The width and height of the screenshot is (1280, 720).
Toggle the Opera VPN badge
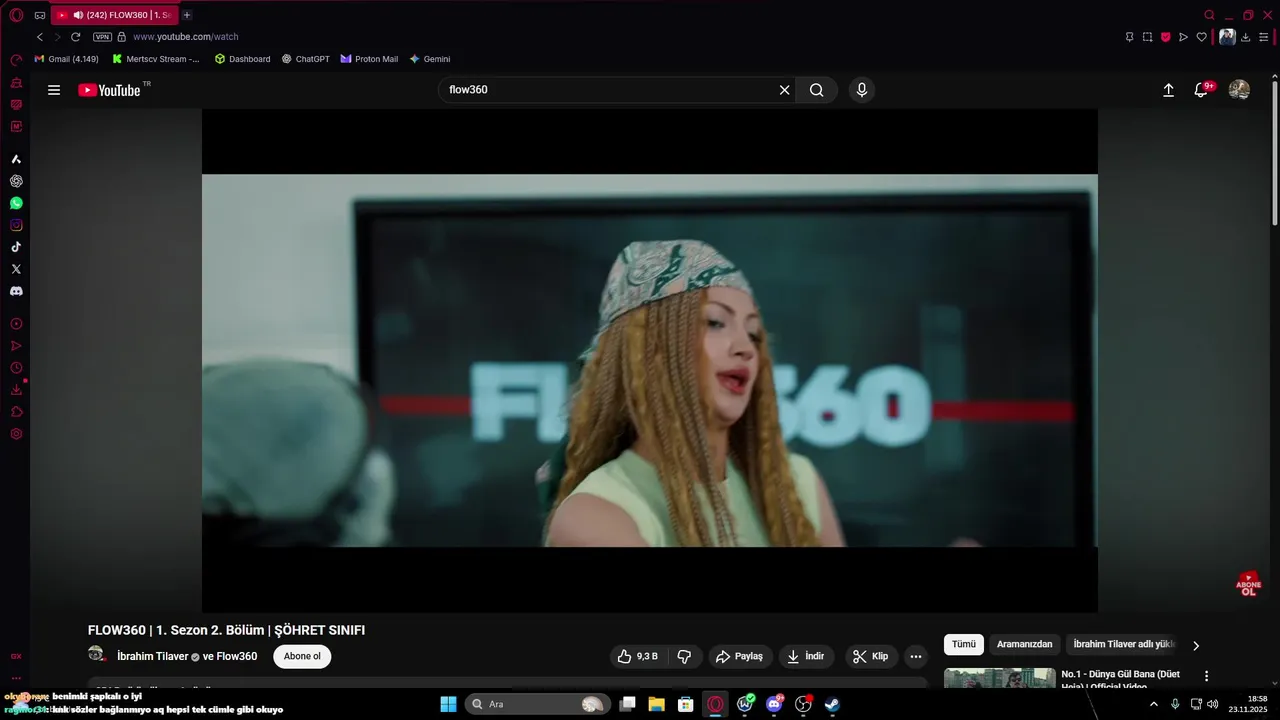pyautogui.click(x=102, y=37)
